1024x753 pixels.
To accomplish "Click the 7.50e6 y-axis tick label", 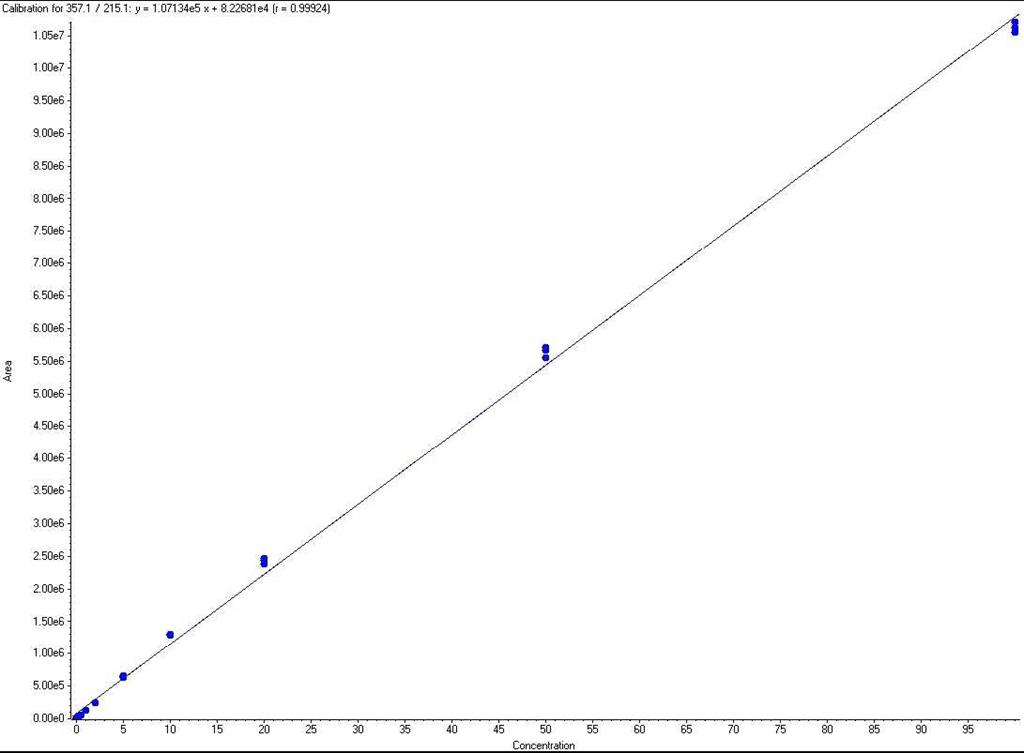I will (x=49, y=231).
